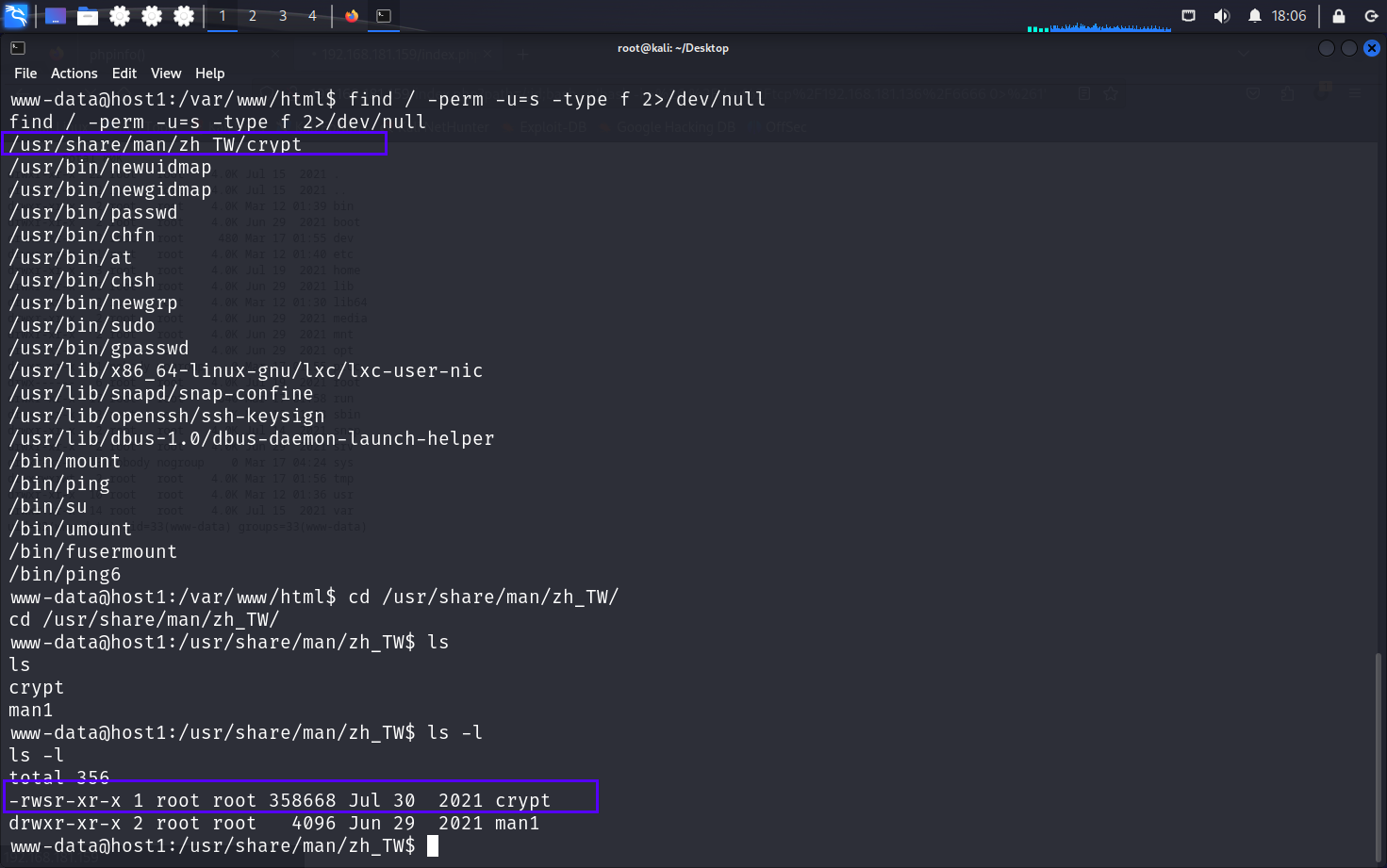Click the show desktop panel icon
This screenshot has height=868, width=1387.
tap(56, 16)
